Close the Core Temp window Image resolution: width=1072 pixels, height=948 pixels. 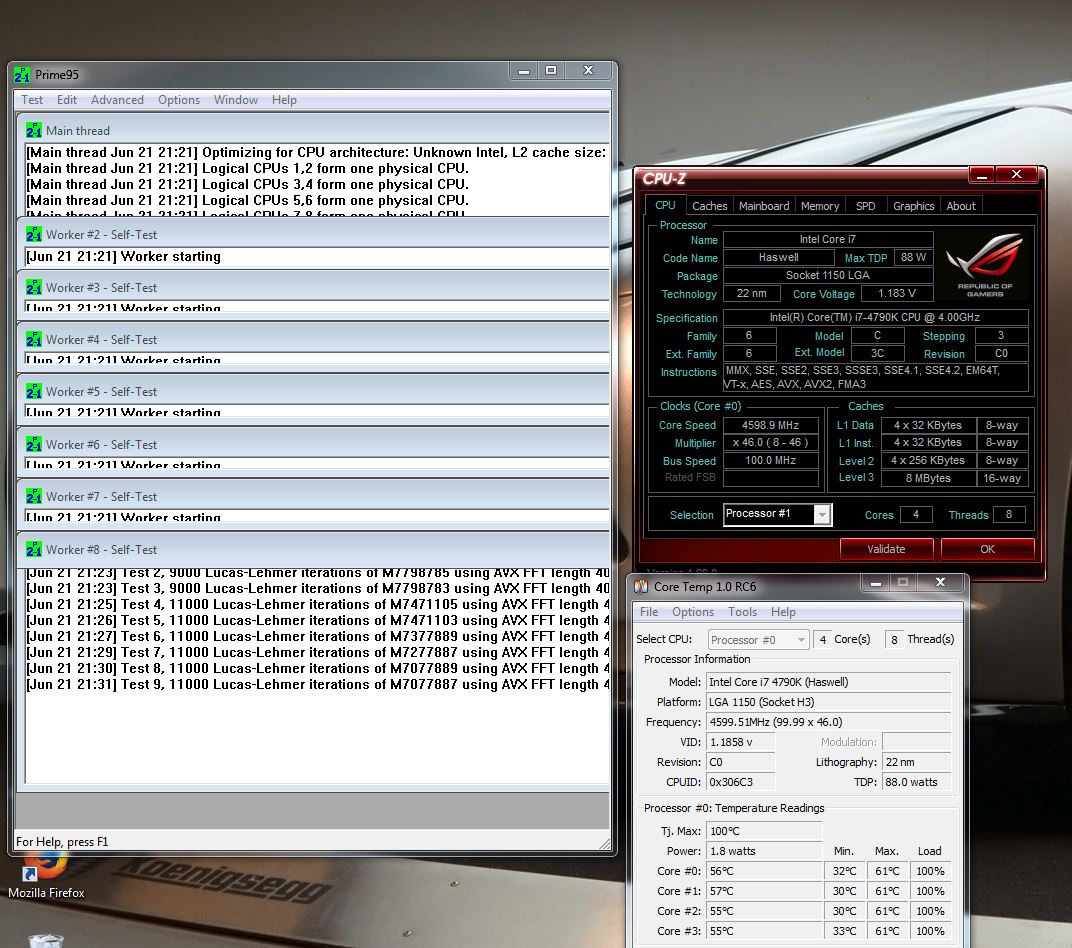[x=940, y=582]
